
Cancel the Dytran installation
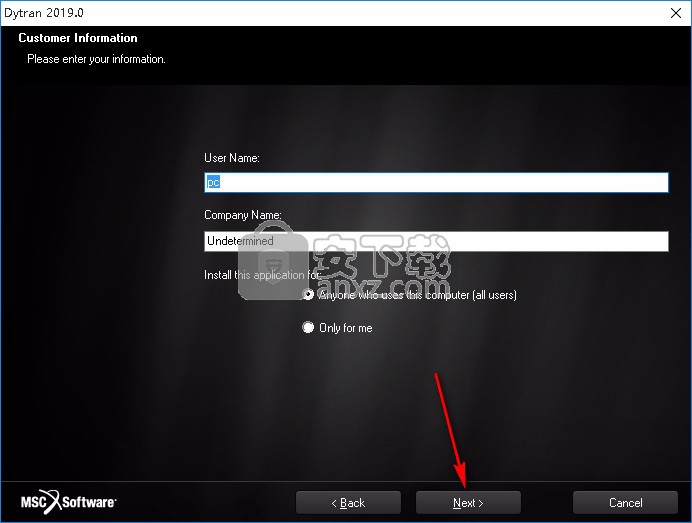tap(625, 503)
